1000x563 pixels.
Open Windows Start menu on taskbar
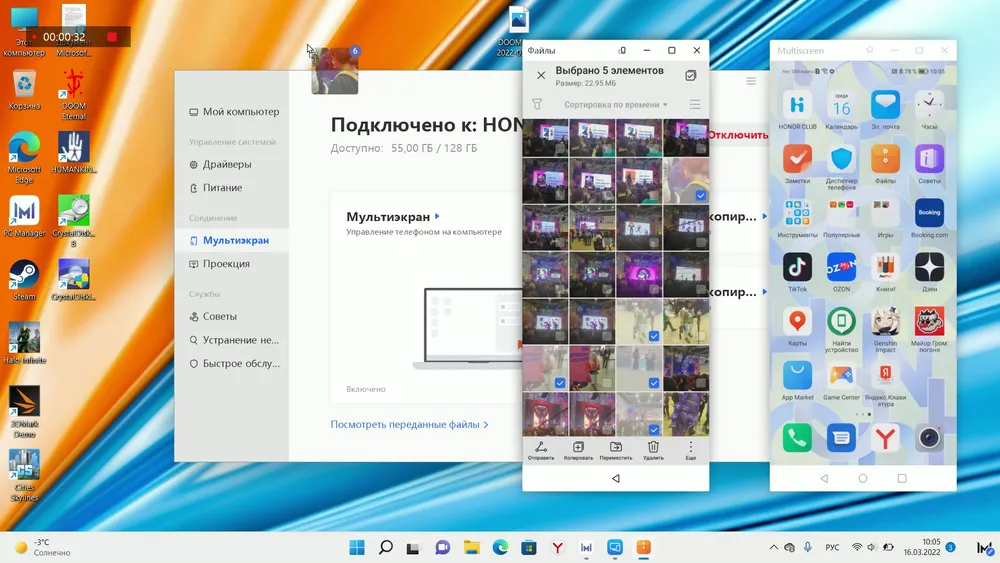click(357, 548)
